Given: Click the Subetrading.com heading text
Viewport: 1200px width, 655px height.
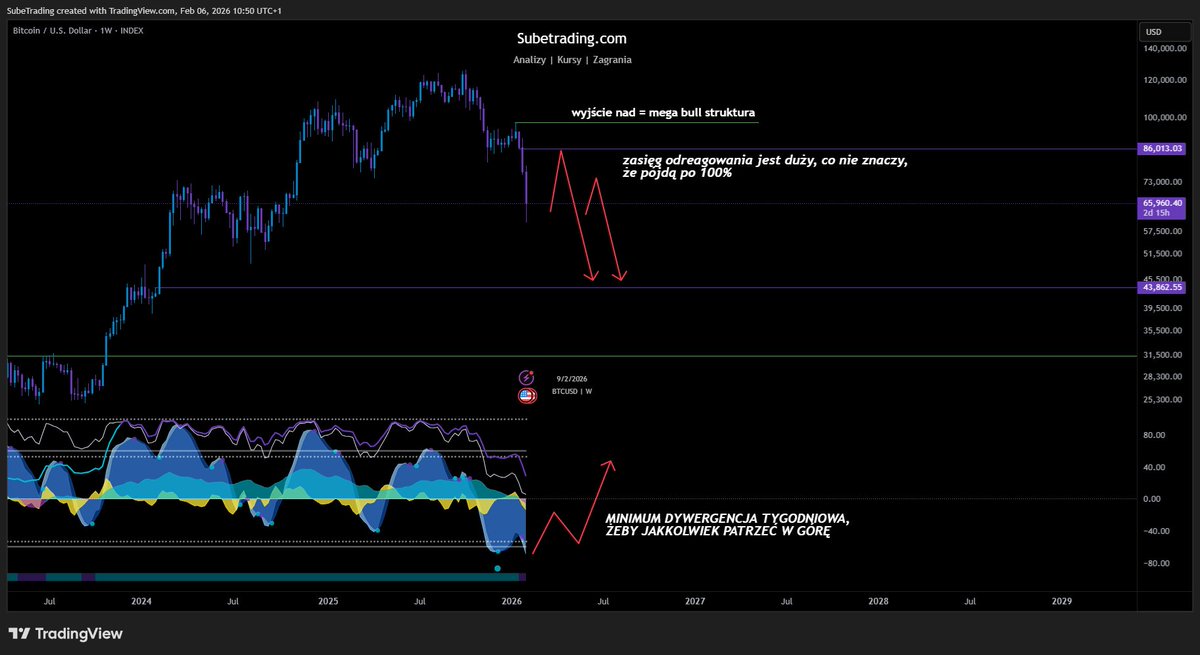Looking at the screenshot, I should 570,38.
